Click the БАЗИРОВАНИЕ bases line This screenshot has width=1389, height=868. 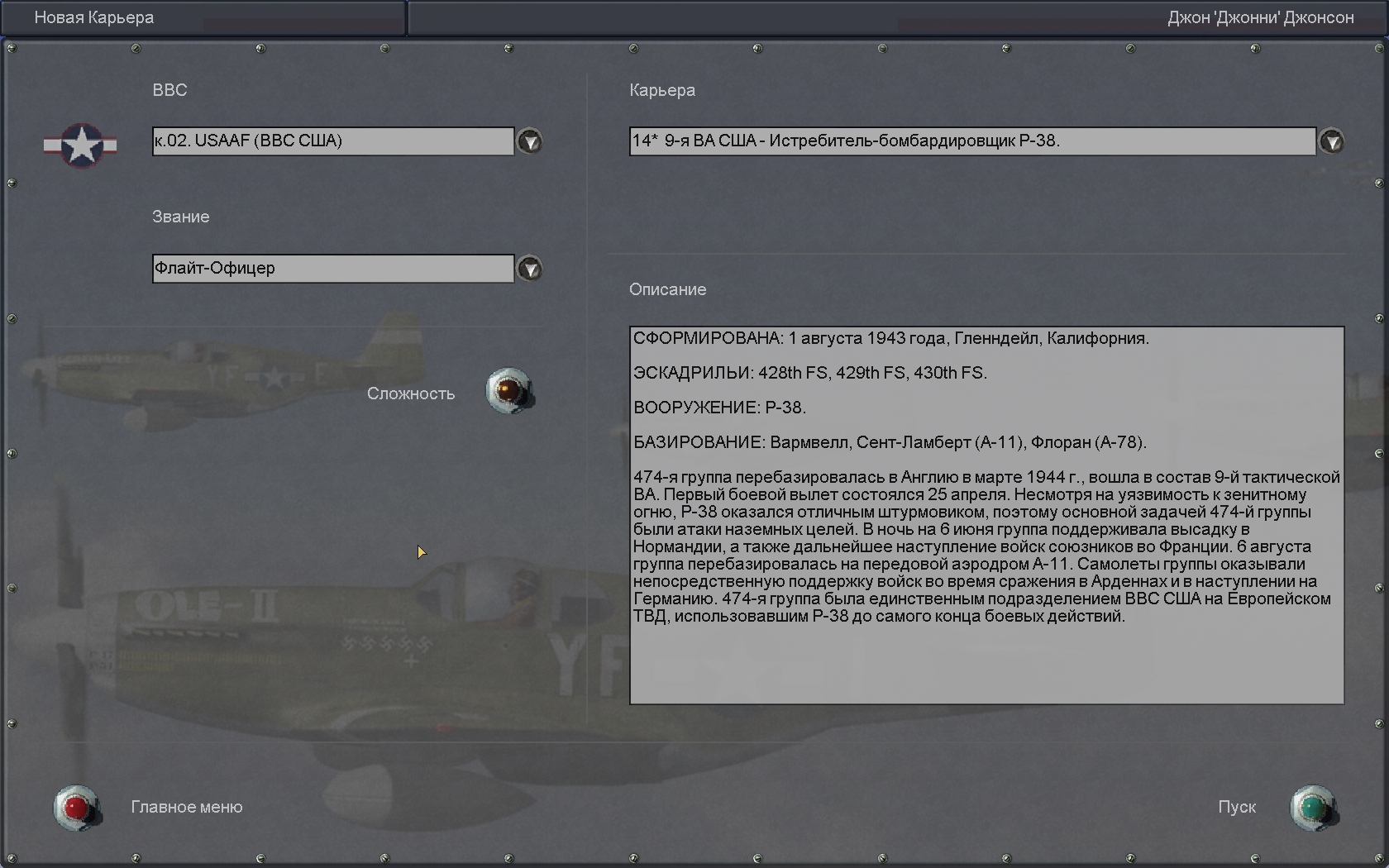point(890,442)
